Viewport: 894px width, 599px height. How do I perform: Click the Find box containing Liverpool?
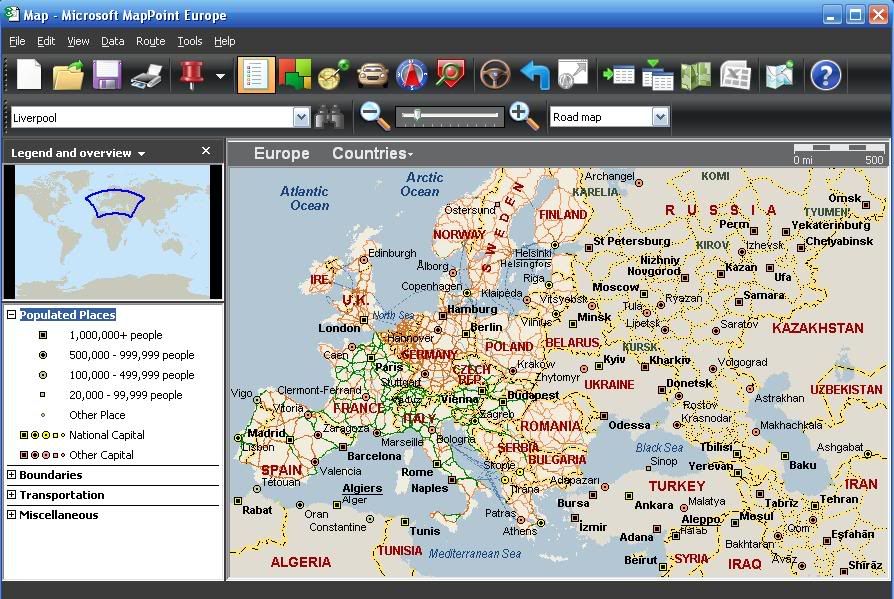[x=153, y=117]
